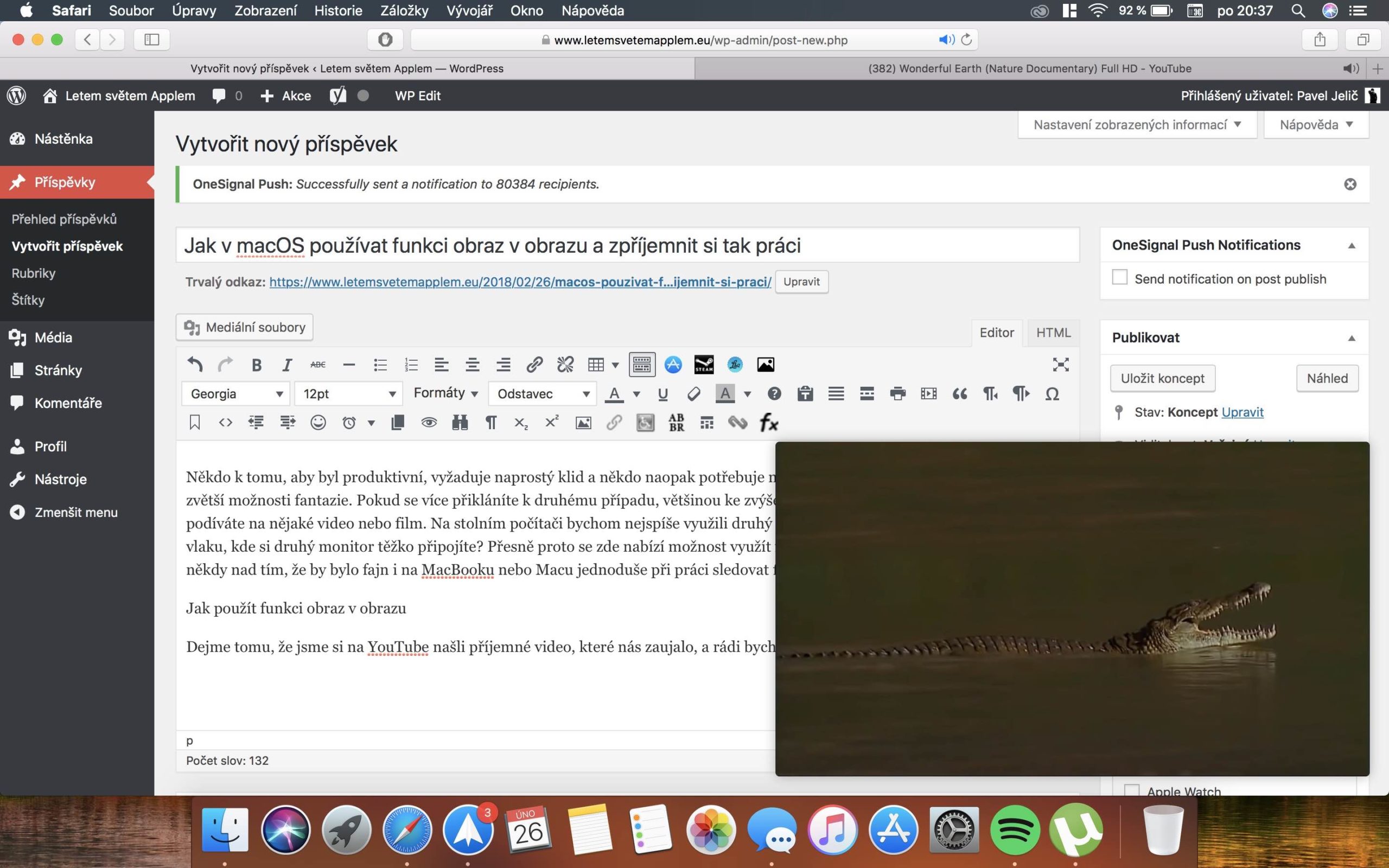
Task: Insert a blockquote
Action: (x=960, y=394)
